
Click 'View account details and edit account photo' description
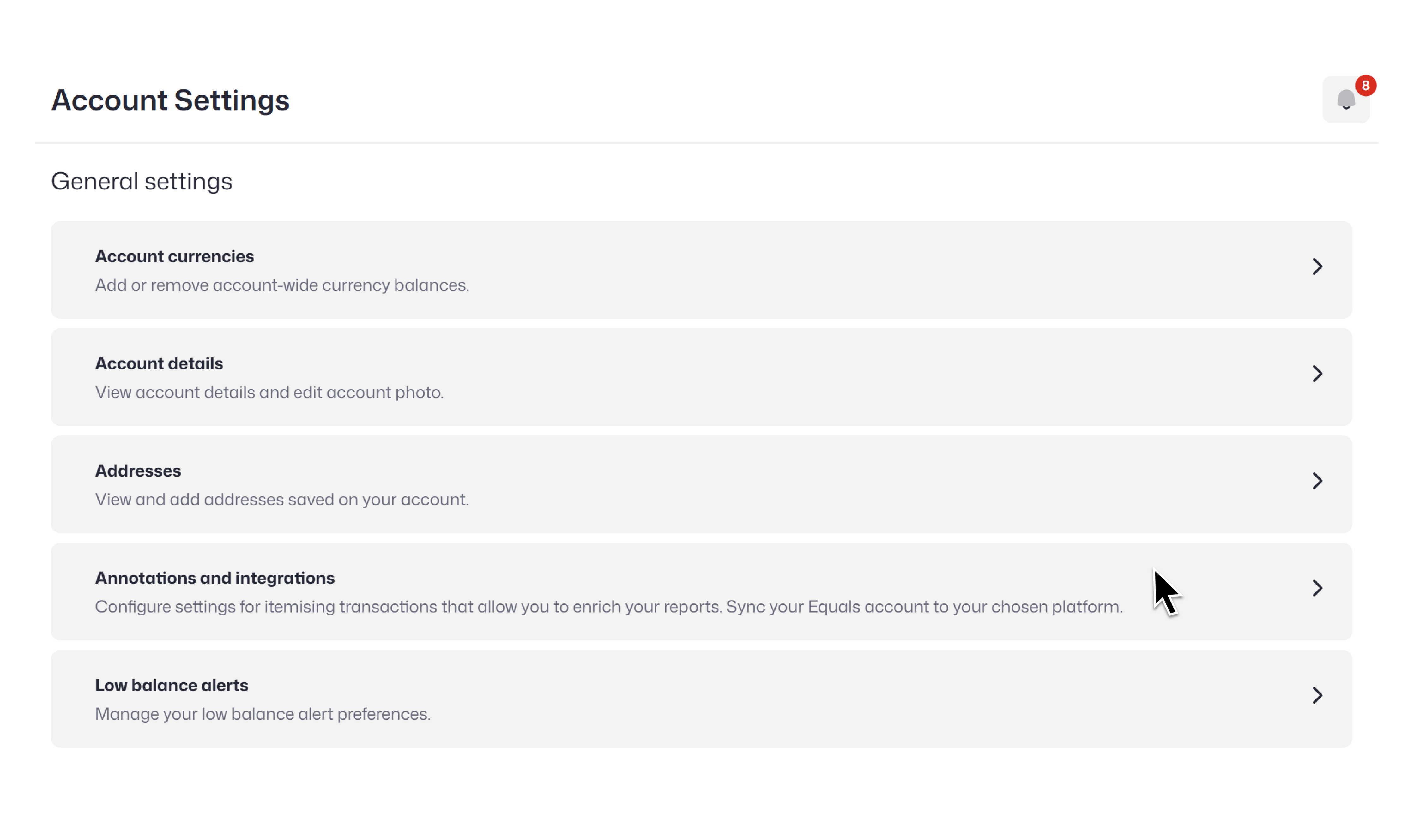(269, 392)
